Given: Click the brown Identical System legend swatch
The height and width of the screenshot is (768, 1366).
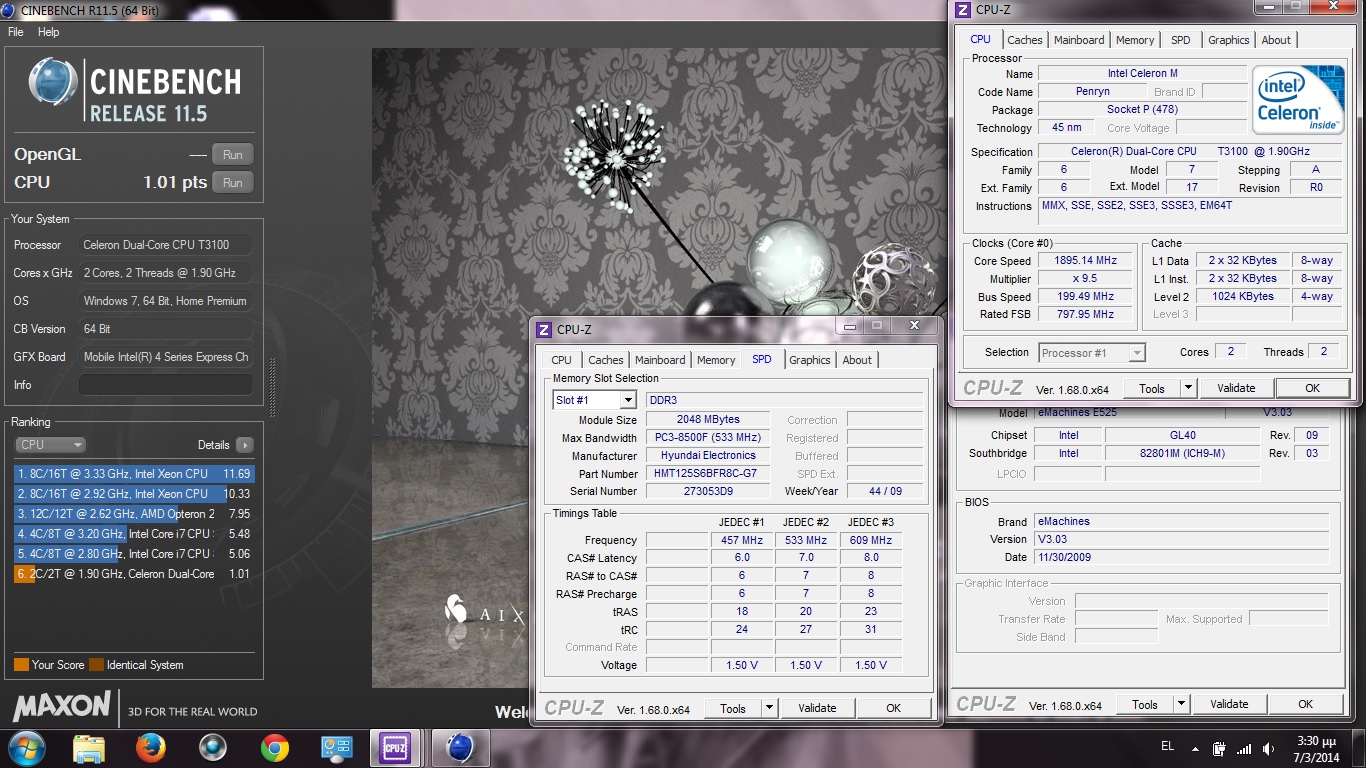Looking at the screenshot, I should pos(96,665).
